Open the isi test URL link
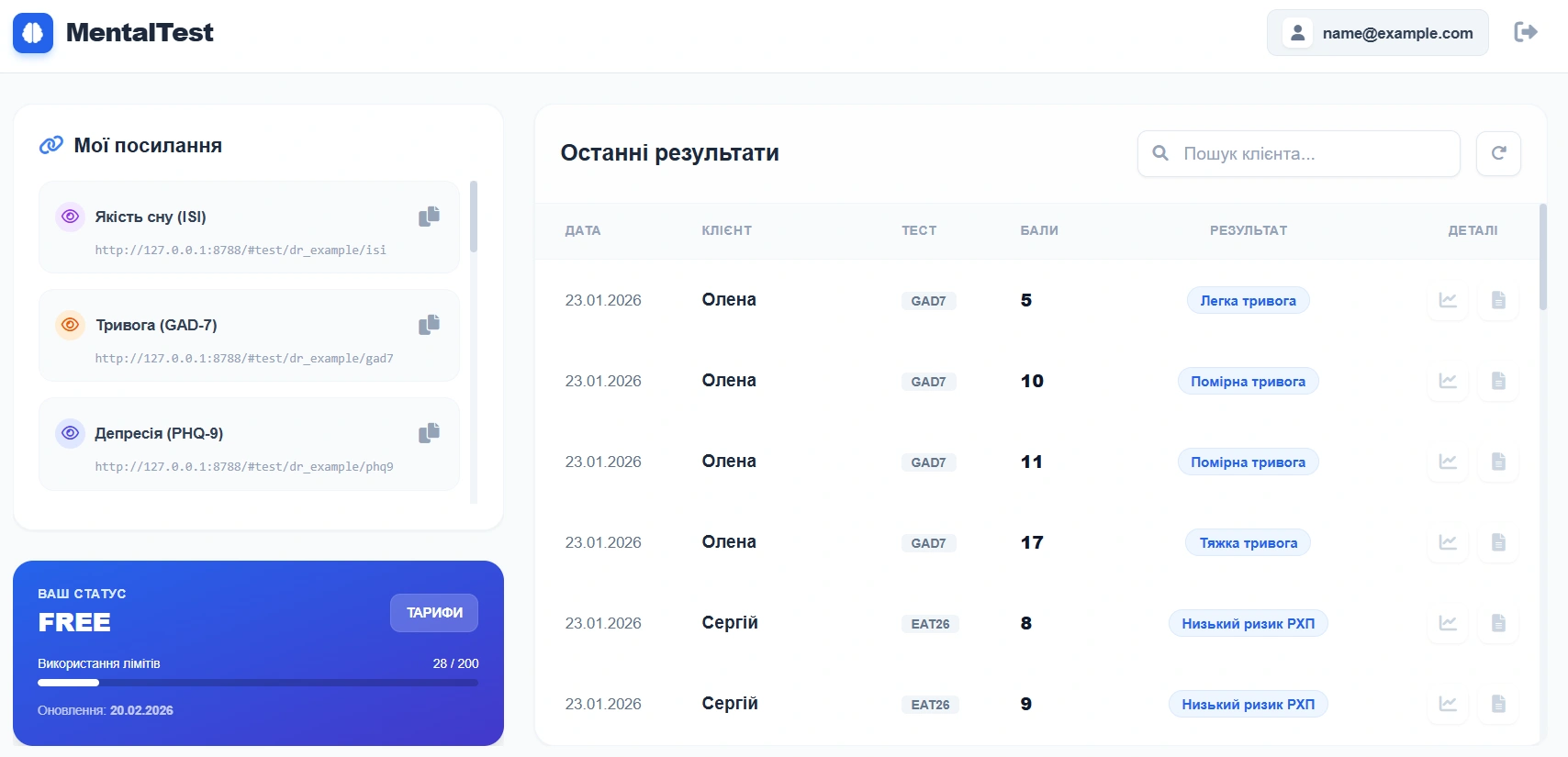 (x=241, y=250)
